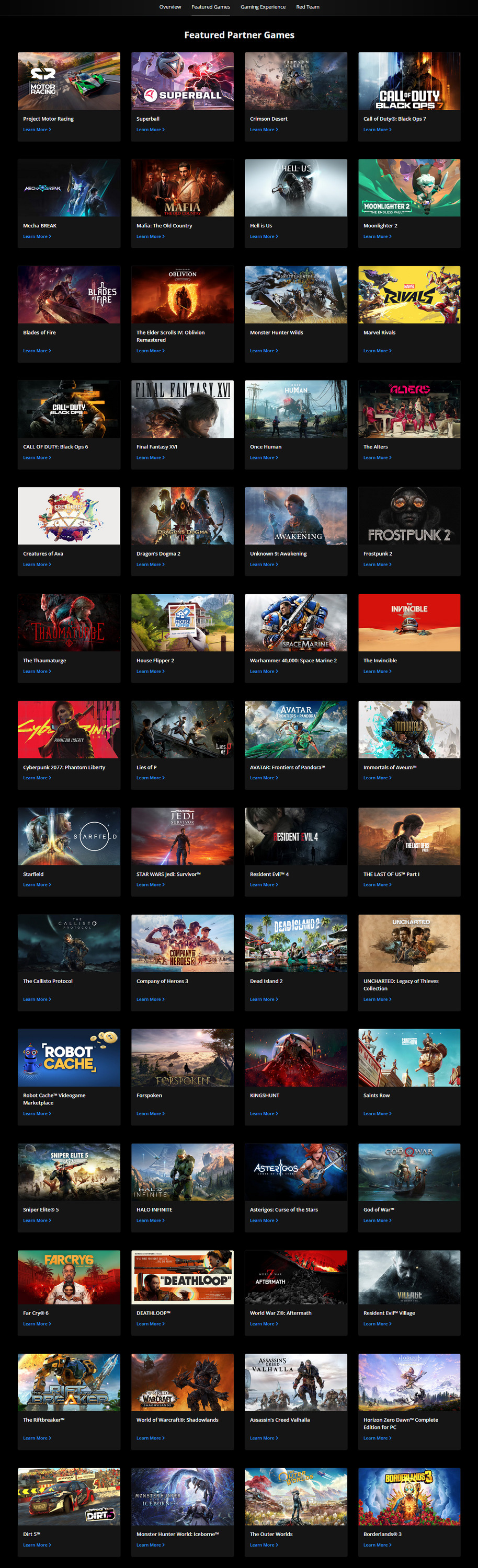Select the Superball game artwork
This screenshot has height=1568, width=478.
pyautogui.click(x=183, y=81)
